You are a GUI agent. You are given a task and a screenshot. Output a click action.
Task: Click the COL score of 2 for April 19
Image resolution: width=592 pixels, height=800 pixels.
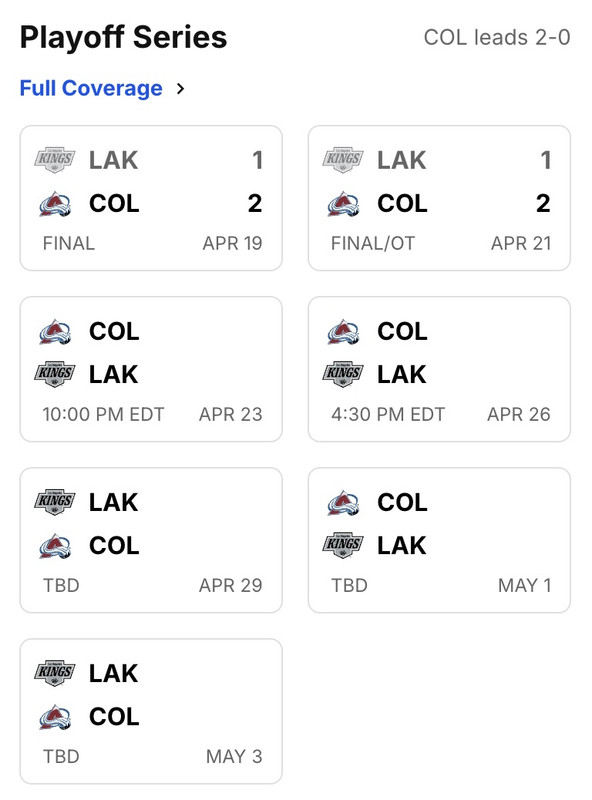262,204
